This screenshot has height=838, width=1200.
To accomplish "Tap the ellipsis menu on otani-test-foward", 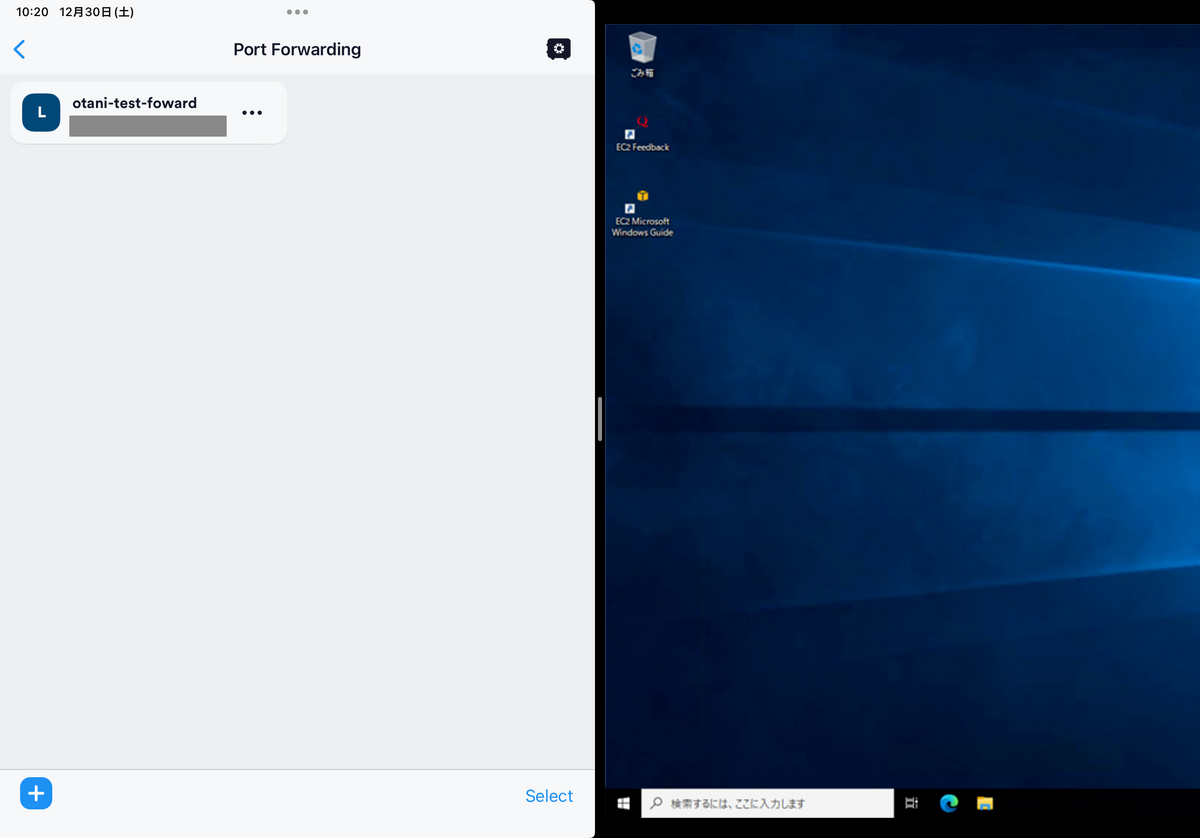I will (x=252, y=112).
